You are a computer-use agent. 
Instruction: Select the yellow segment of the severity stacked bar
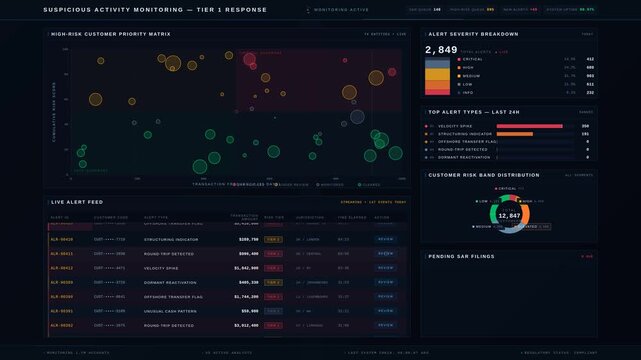(437, 74)
